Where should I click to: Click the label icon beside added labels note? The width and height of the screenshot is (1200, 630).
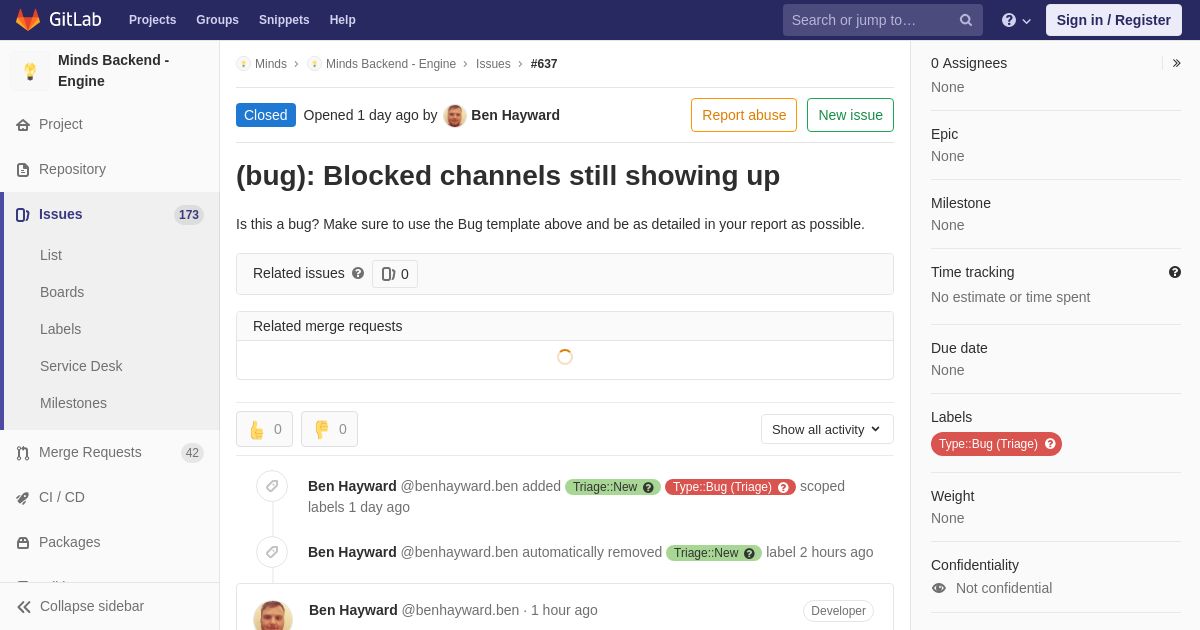tap(272, 486)
